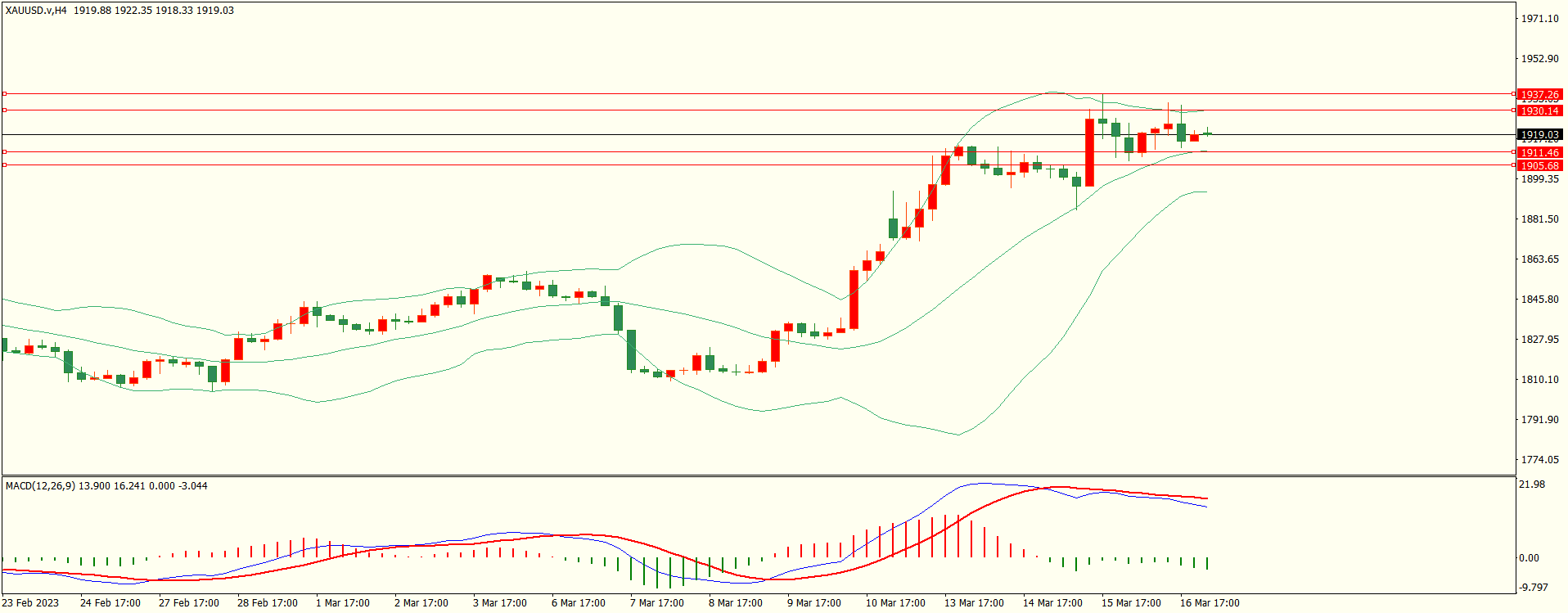This screenshot has width=1568, height=613.
Task: Click the -9.797 MACD scale value
Action: click(1534, 588)
